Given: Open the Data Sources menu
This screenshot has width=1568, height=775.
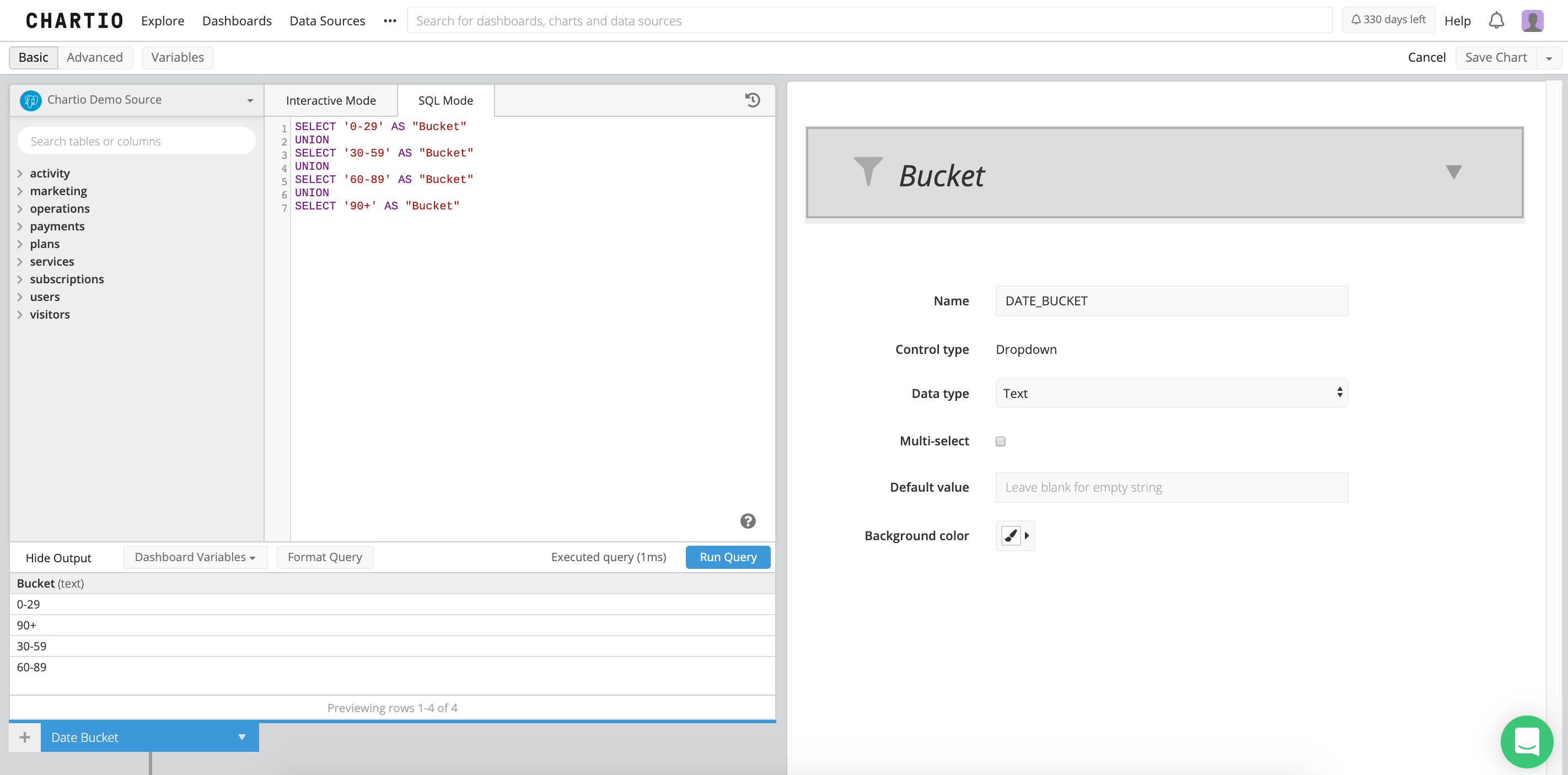Looking at the screenshot, I should tap(327, 20).
